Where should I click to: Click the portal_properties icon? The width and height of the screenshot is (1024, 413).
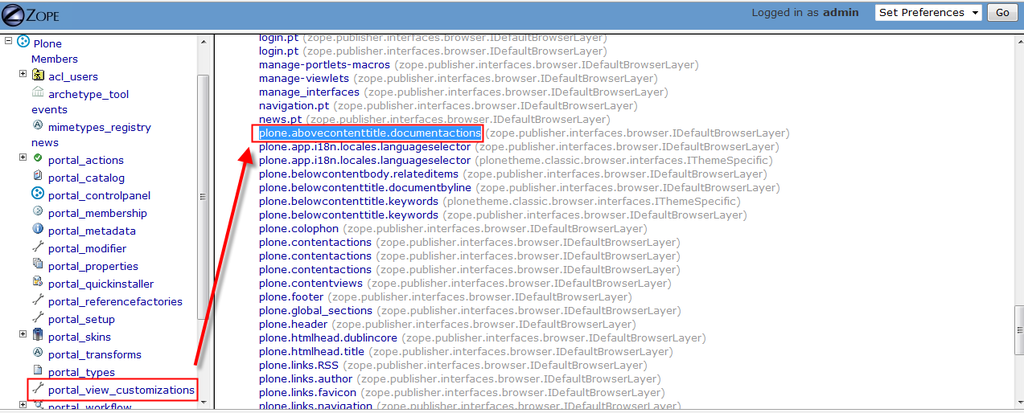[38, 264]
